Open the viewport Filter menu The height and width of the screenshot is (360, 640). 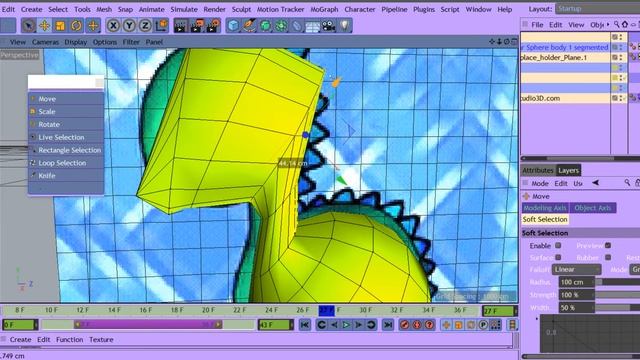[x=131, y=42]
